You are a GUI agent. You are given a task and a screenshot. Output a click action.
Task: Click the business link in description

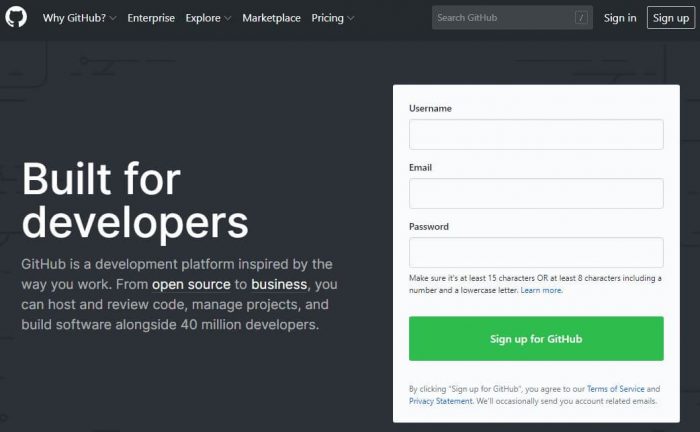click(x=279, y=284)
